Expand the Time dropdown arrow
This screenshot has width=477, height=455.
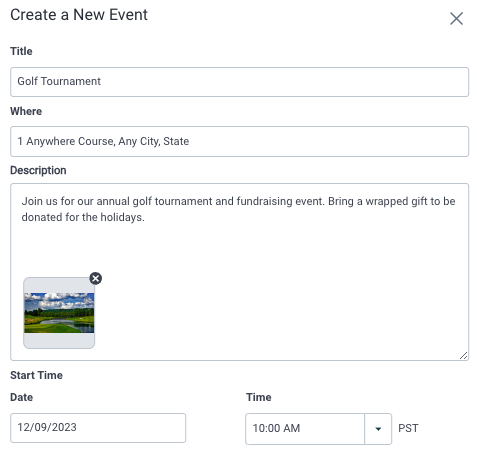point(378,429)
